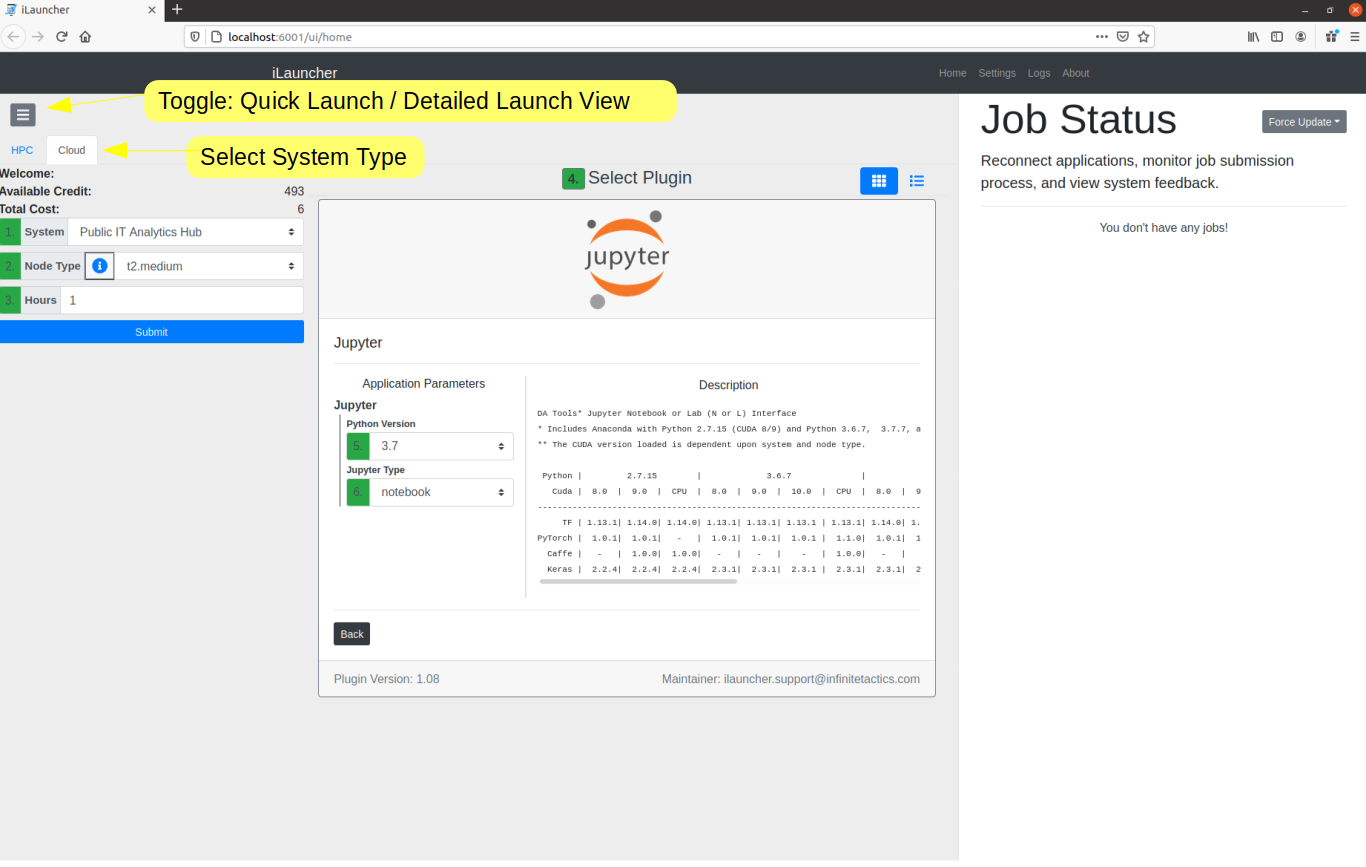Open Firefox library icon

pyautogui.click(x=1253, y=36)
